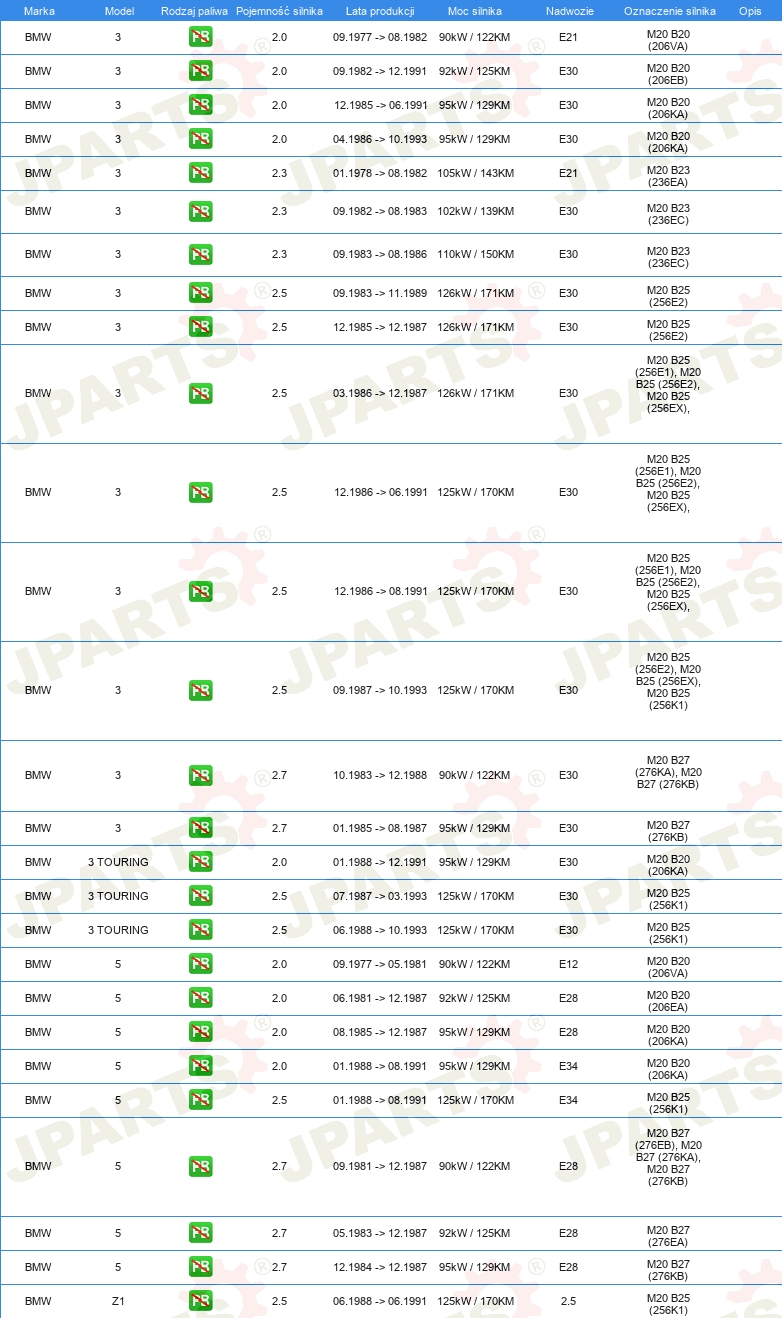This screenshot has width=782, height=1318.
Task: Click the fuel icon in the 12.1986 -> 06.1991 row
Action: click(200, 492)
